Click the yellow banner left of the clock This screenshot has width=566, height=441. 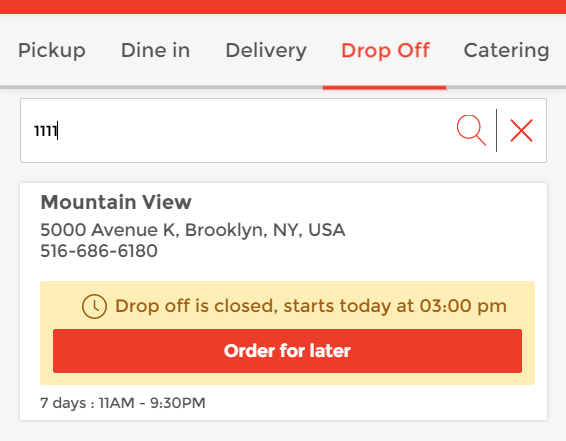[61, 306]
